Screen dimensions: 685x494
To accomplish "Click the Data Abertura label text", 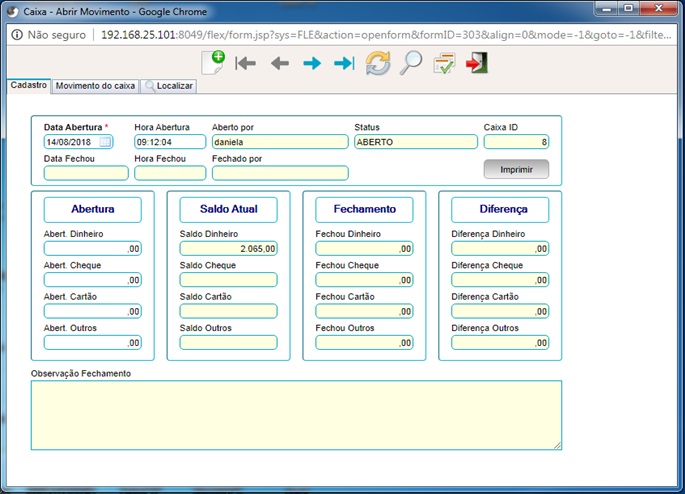I will [73, 127].
